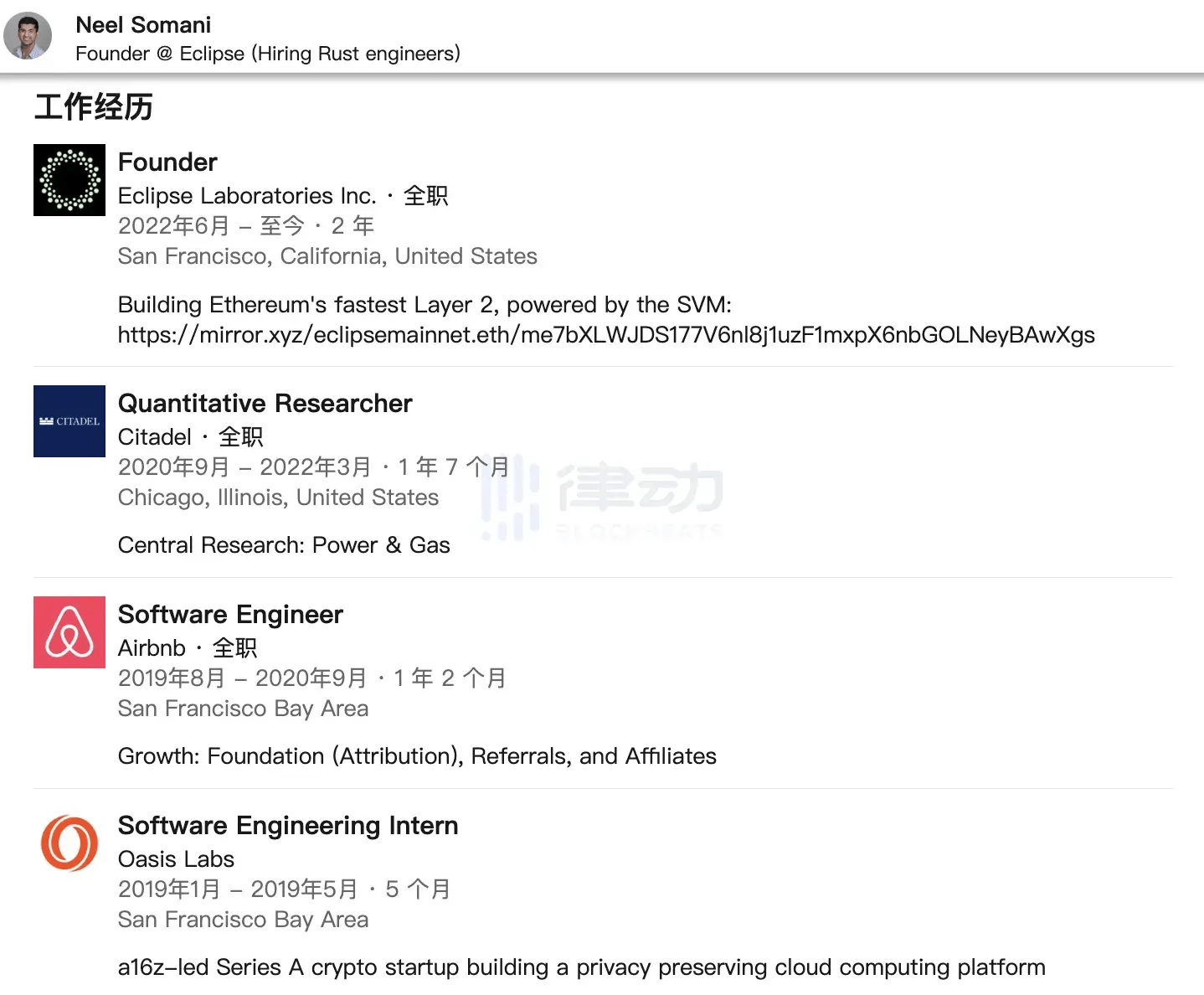Click Neel Somani's profile photo
Viewport: 1204px width, 995px height.
click(28, 36)
